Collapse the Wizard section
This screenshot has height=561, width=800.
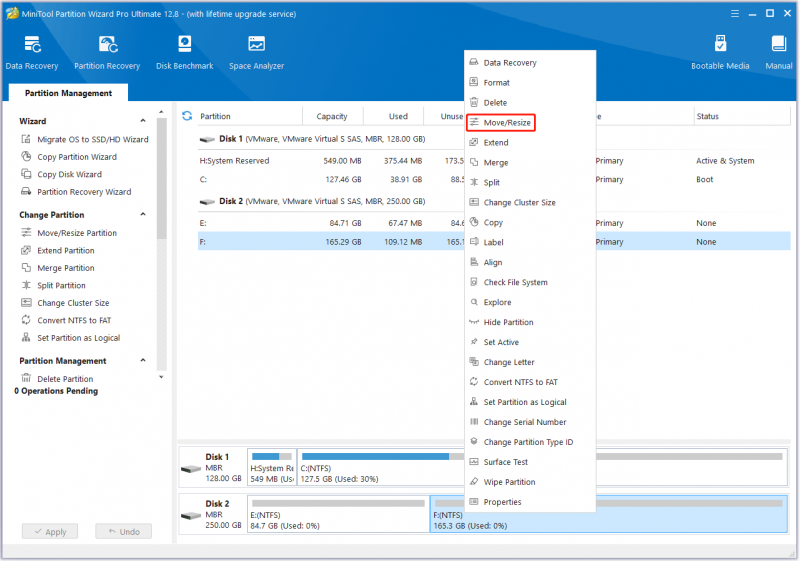click(x=143, y=121)
